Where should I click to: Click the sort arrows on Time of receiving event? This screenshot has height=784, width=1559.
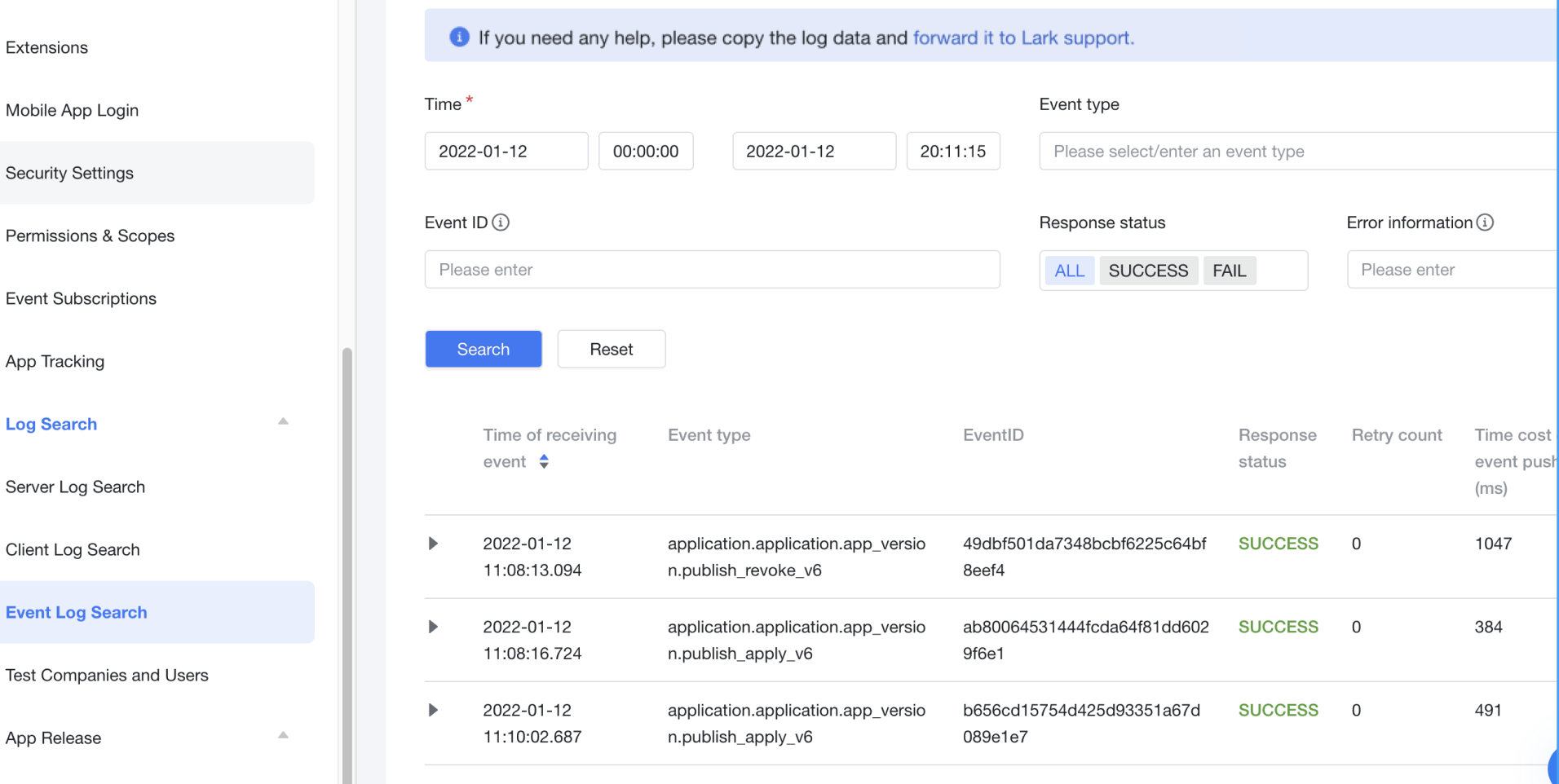tap(544, 462)
